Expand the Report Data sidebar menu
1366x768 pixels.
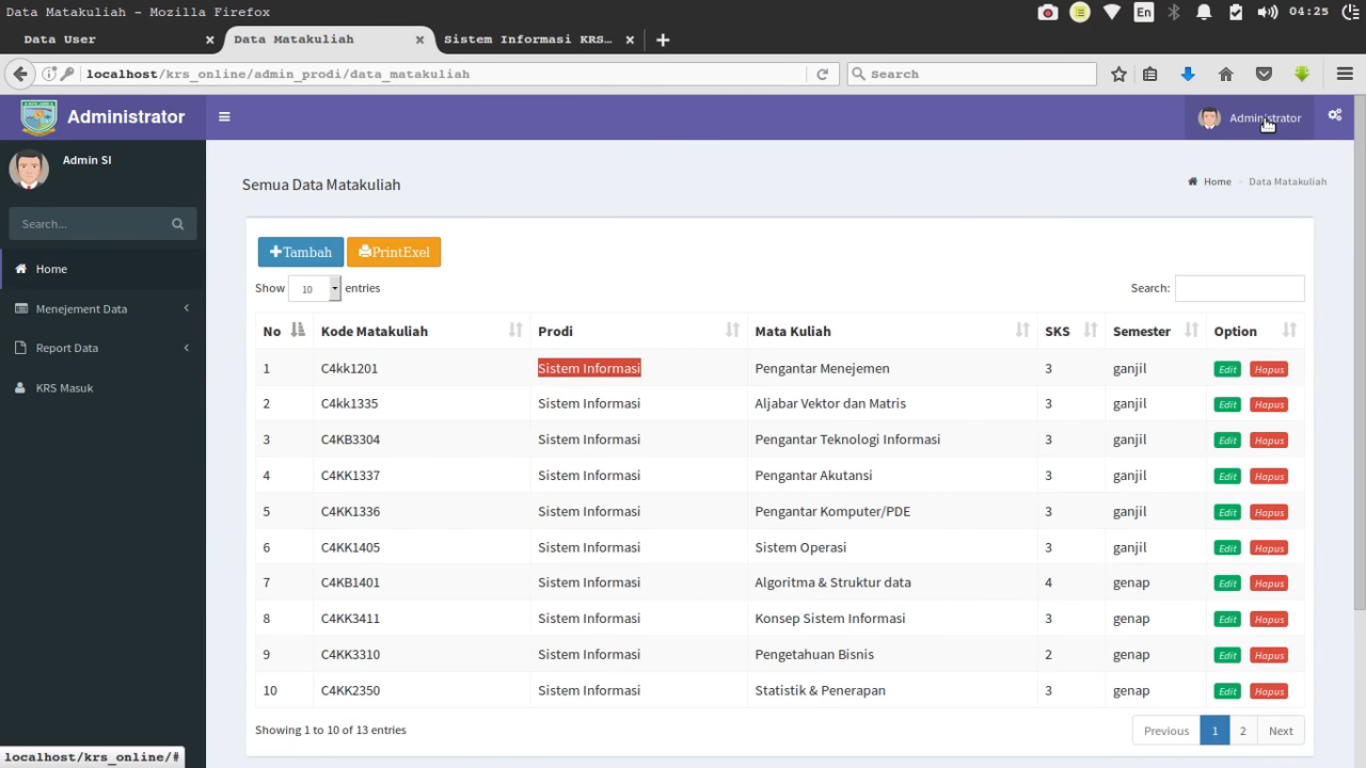point(102,348)
